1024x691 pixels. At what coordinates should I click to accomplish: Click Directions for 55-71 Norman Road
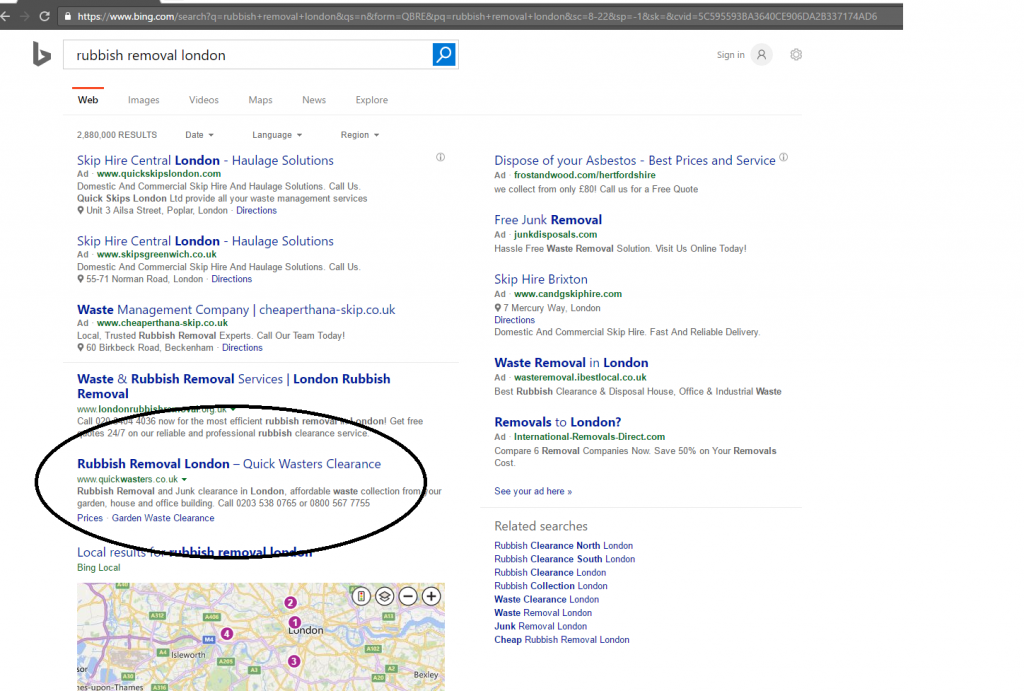[231, 279]
